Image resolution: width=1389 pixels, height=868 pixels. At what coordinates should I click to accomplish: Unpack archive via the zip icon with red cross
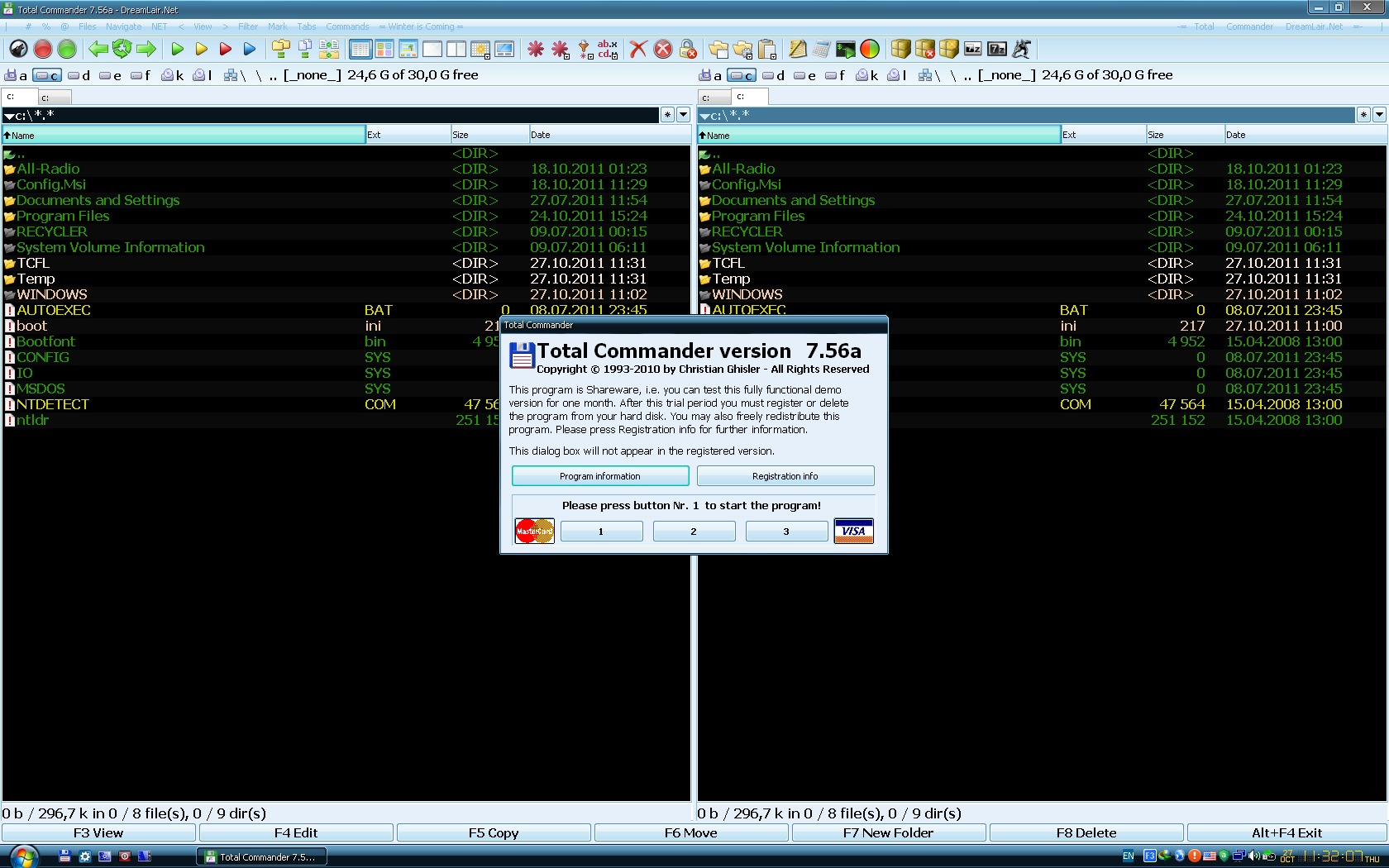pyautogui.click(x=925, y=49)
